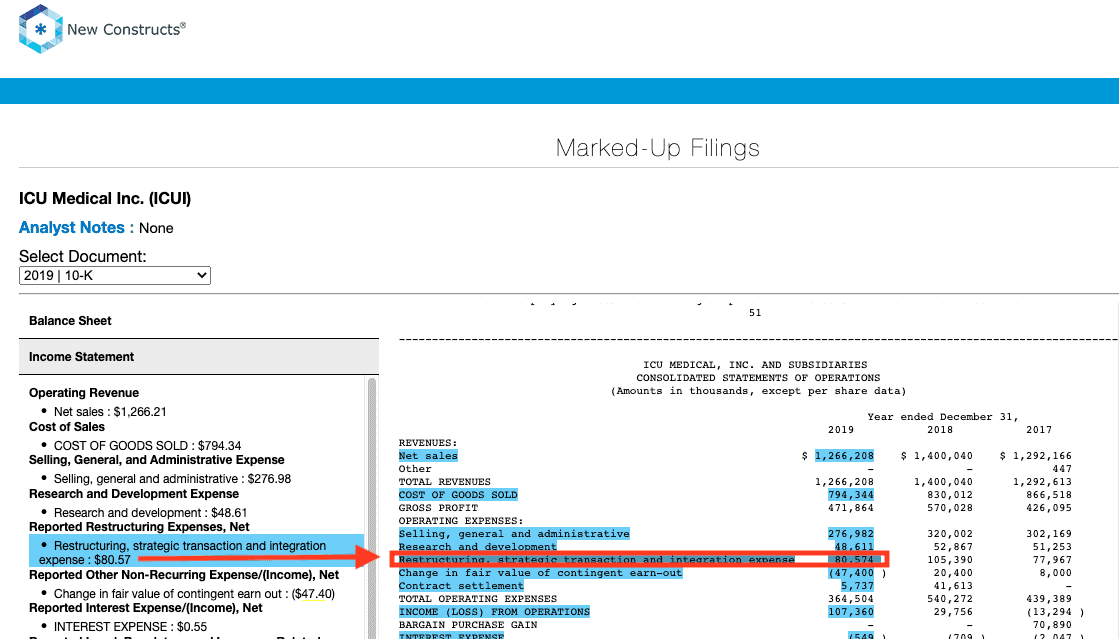Click ICU Medical Inc. (ICUI) company heading
Screen dimensions: 1119x639
coord(105,198)
